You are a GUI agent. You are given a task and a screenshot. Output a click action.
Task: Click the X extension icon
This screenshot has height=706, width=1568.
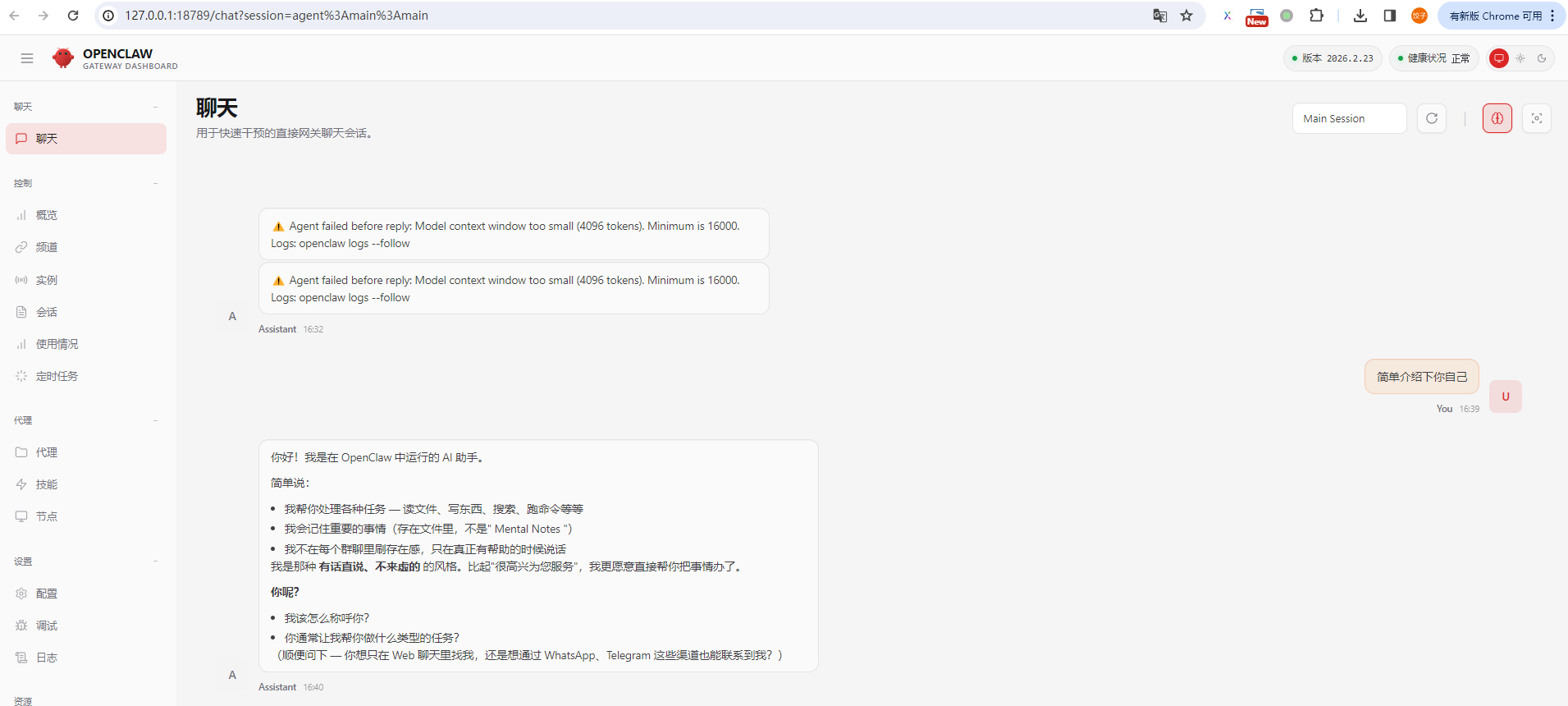coord(1227,16)
